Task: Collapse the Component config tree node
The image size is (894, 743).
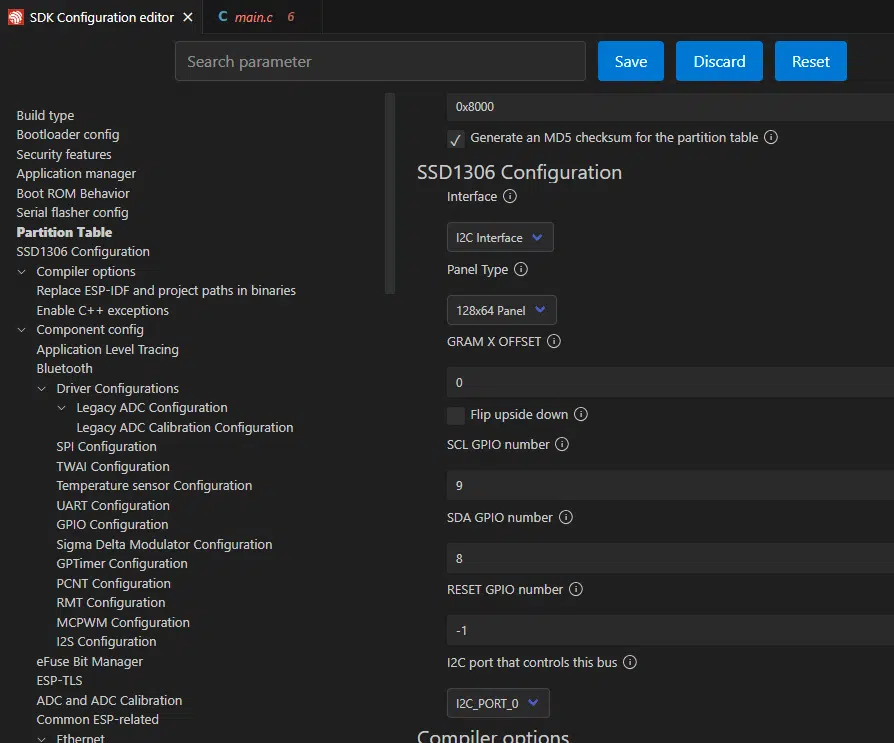Action: [x=22, y=330]
